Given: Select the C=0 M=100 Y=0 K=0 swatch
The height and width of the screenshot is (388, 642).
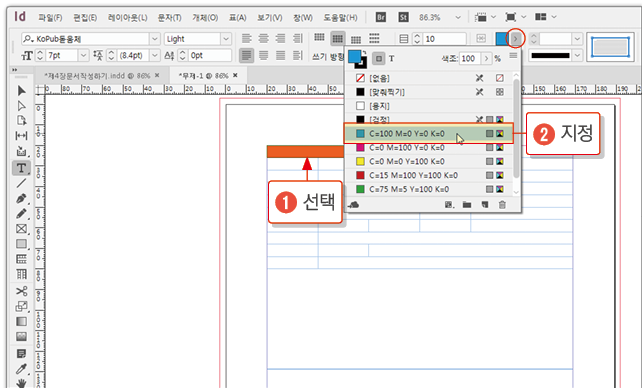Looking at the screenshot, I should click(429, 148).
